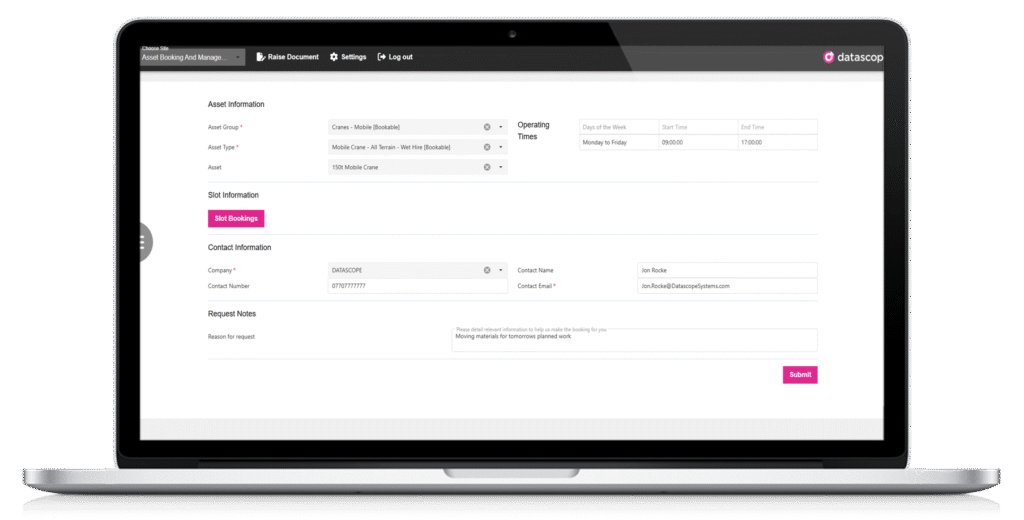Submit the booking request
Image resolution: width=1024 pixels, height=520 pixels.
[x=799, y=374]
